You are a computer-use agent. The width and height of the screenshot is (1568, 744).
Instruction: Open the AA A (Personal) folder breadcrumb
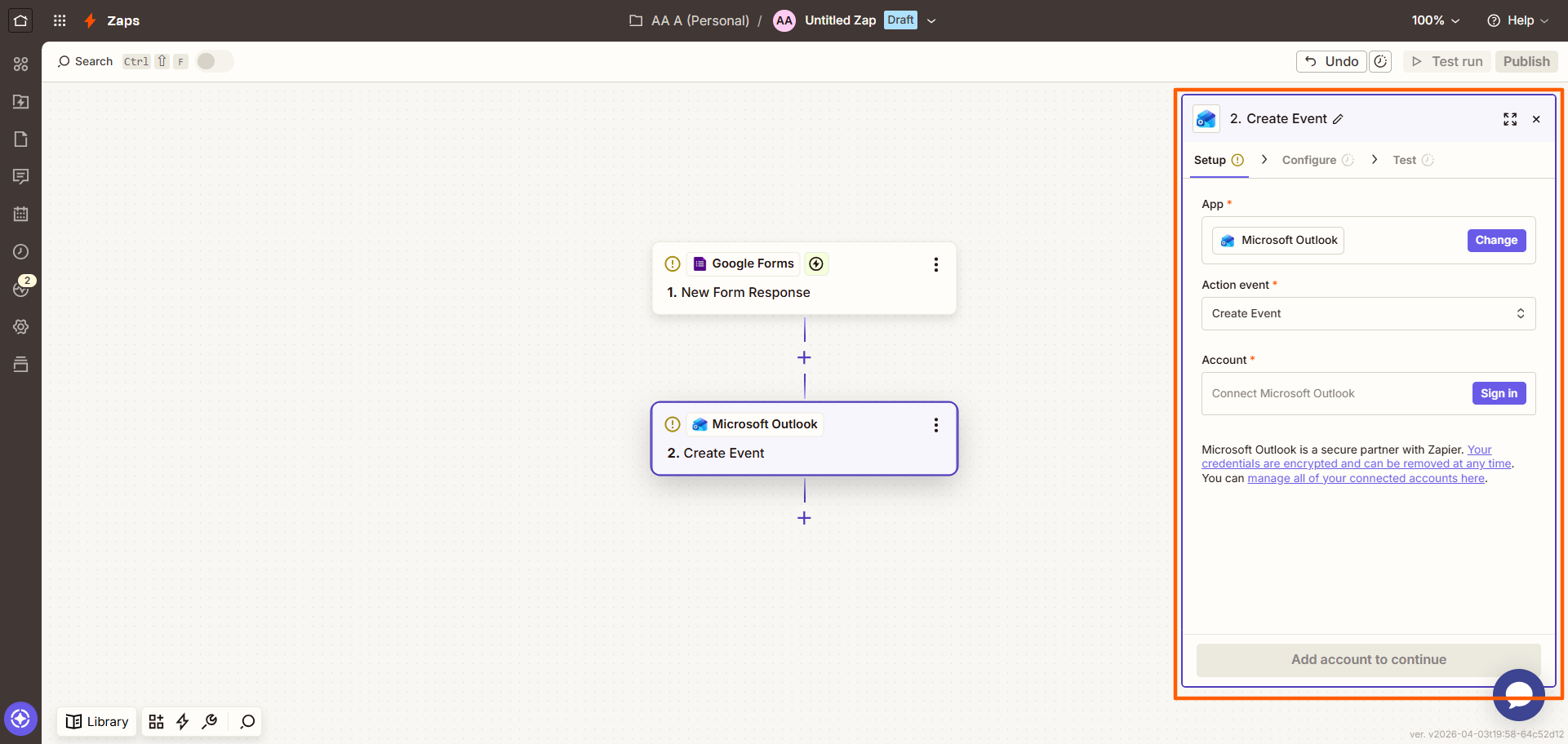(689, 20)
